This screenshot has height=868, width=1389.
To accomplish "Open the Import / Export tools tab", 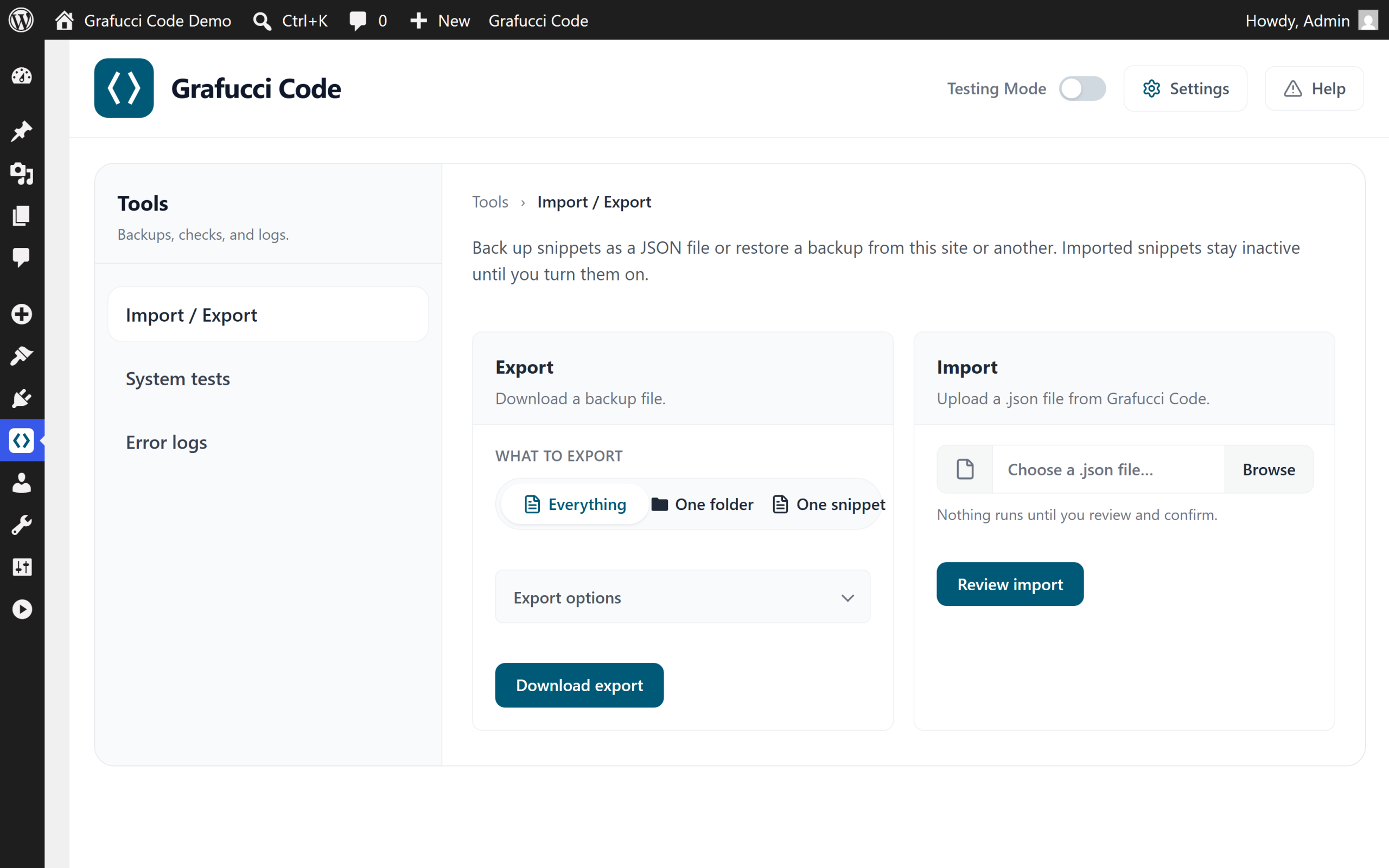I will pyautogui.click(x=268, y=315).
